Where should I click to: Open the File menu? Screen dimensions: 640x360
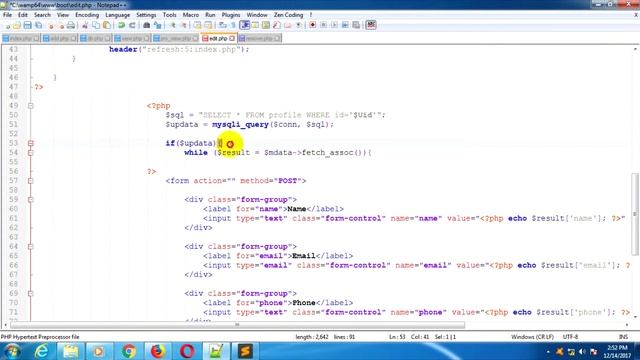coord(7,15)
